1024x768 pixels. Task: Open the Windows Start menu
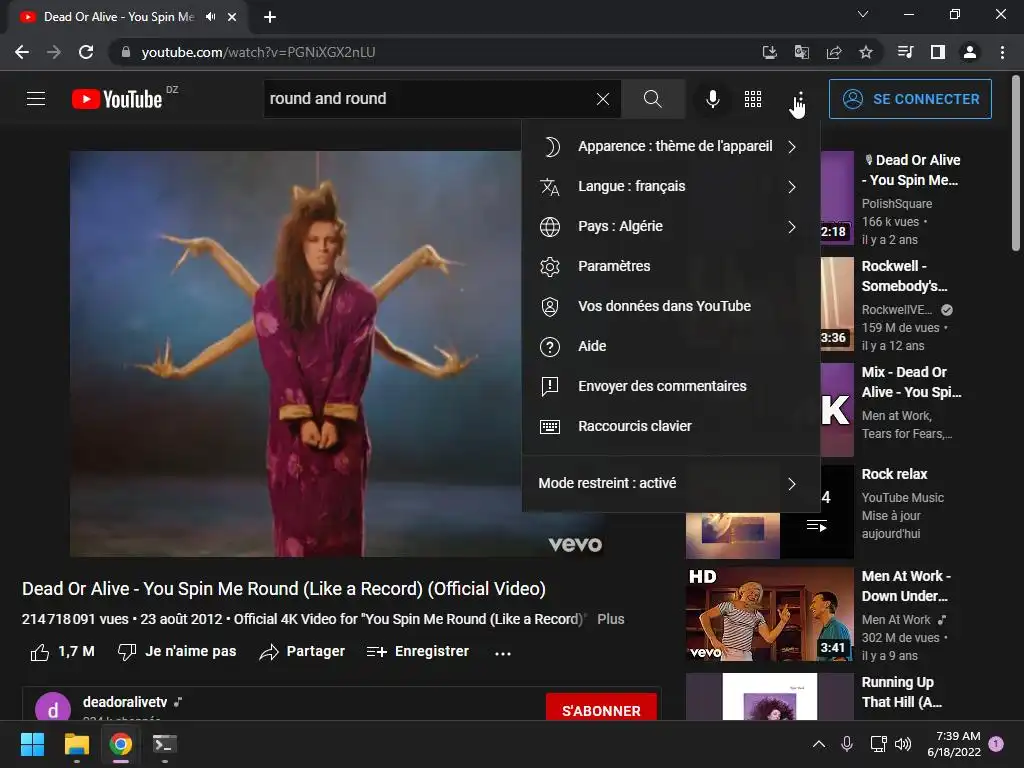[x=32, y=744]
